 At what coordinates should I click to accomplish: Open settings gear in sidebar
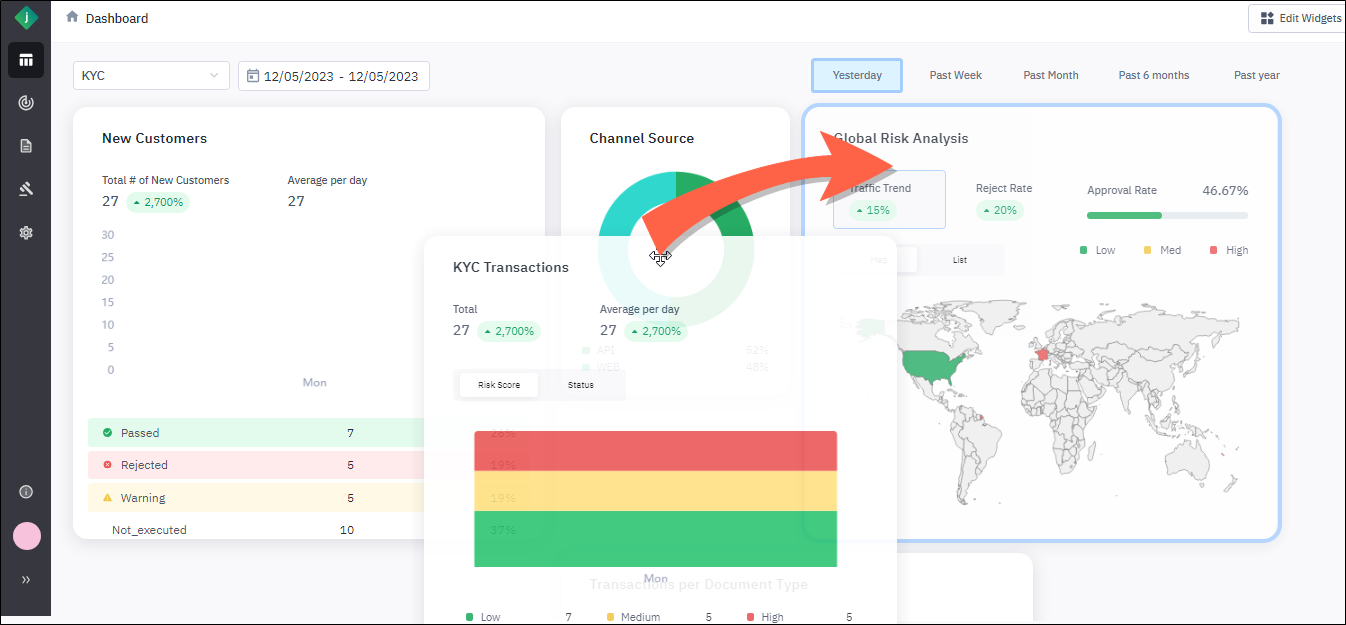point(26,232)
